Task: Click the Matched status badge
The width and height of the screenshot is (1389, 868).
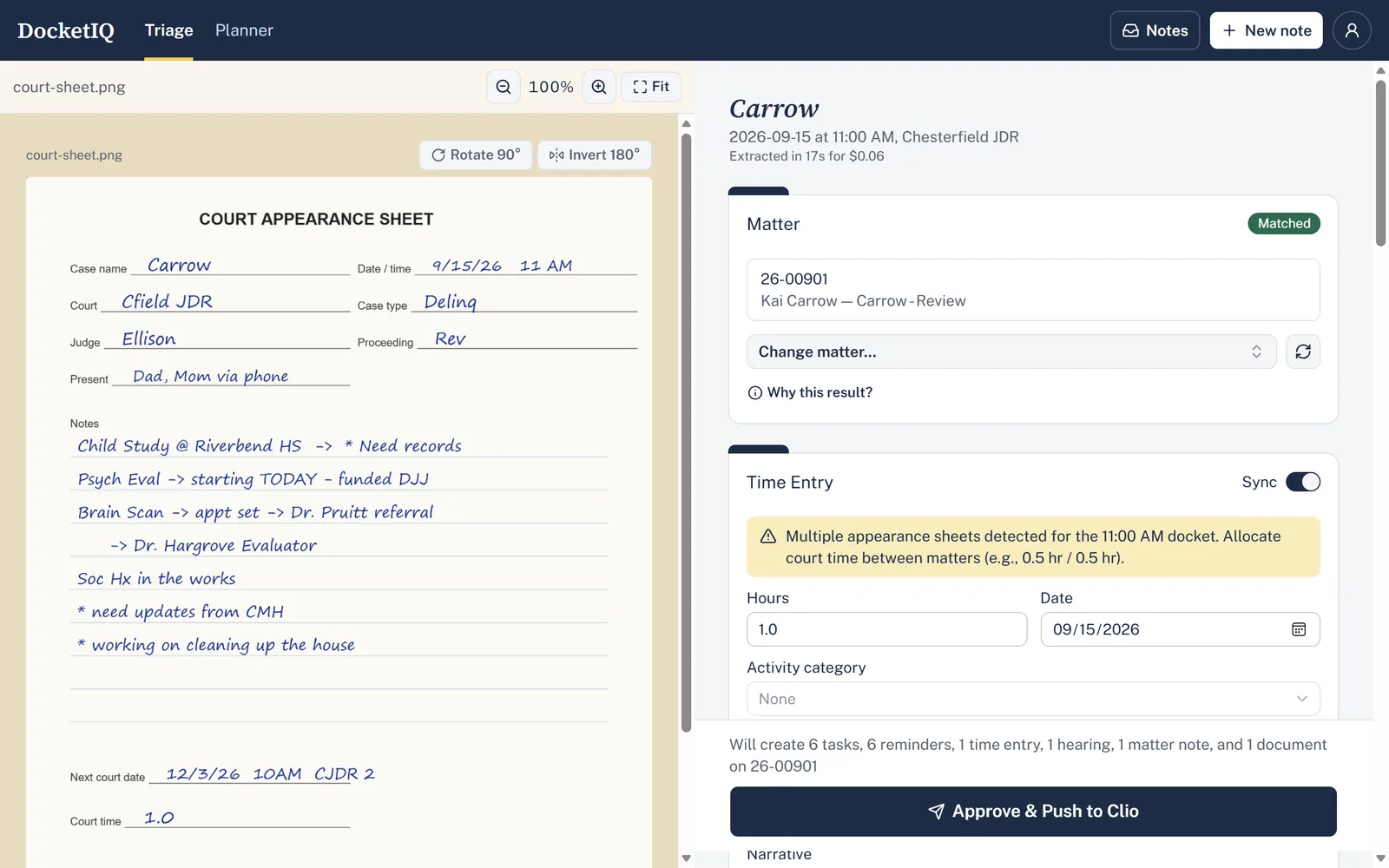Action: (x=1284, y=223)
